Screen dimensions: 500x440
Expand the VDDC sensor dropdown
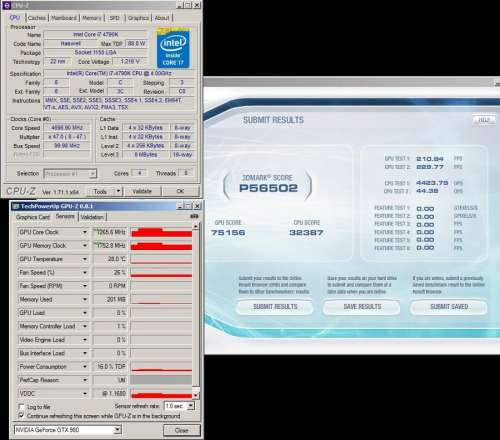pyautogui.click(x=85, y=394)
